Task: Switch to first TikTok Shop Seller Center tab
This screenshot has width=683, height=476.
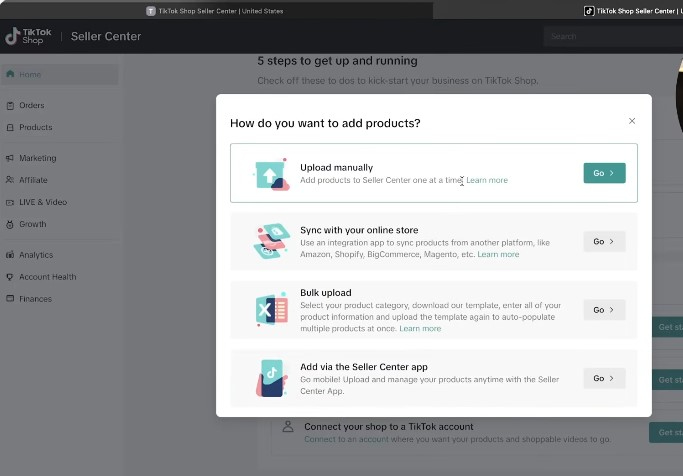Action: pos(215,11)
